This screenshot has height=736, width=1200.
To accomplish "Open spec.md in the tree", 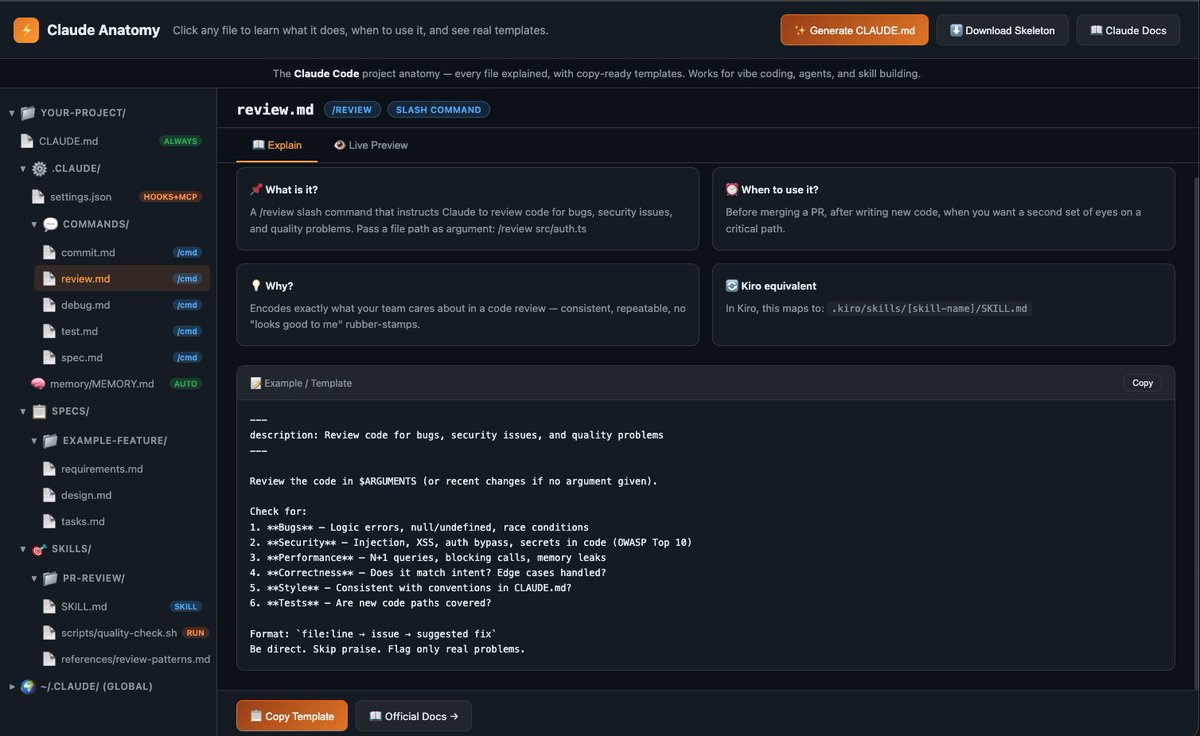I will coord(122,357).
